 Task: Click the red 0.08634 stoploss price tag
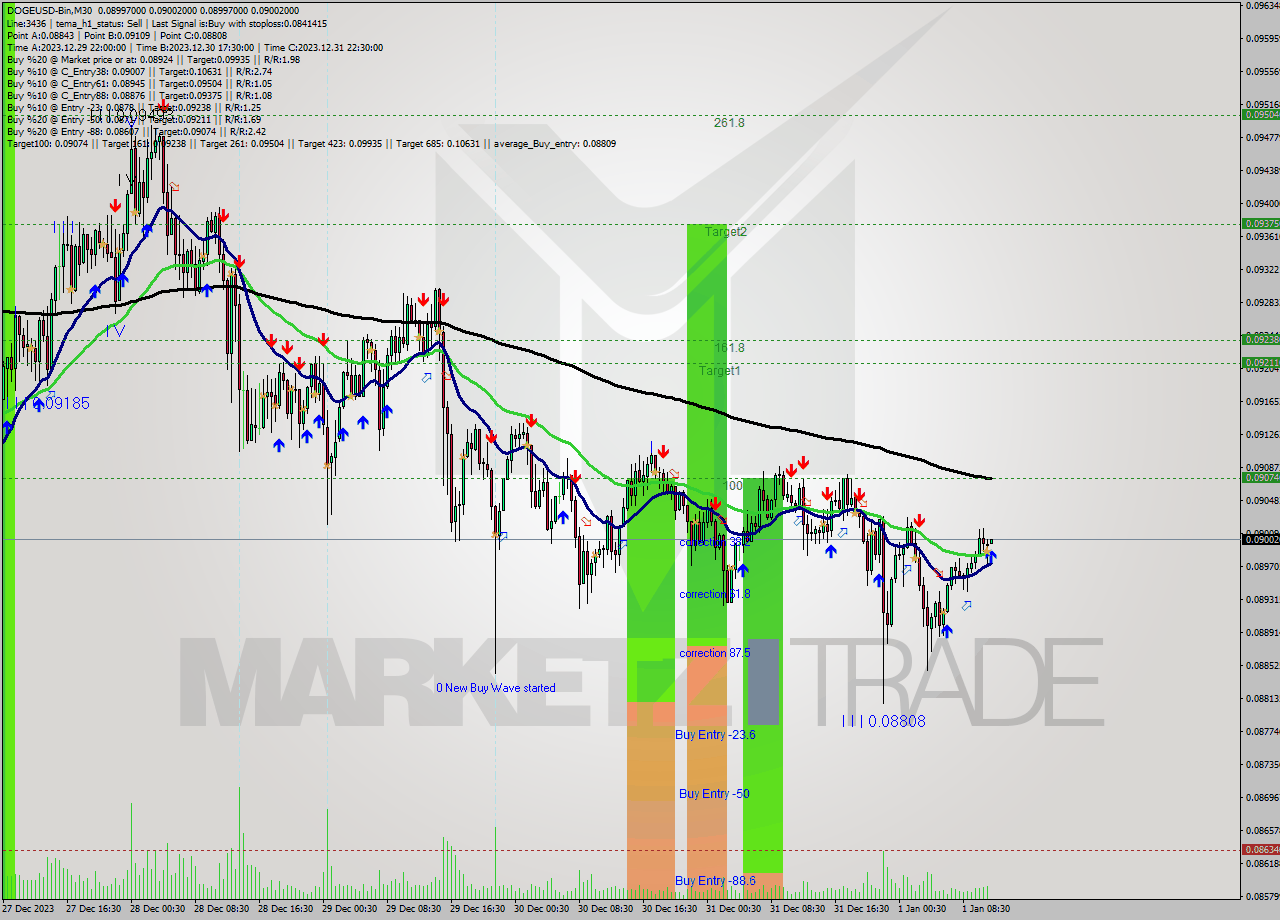[x=1260, y=850]
